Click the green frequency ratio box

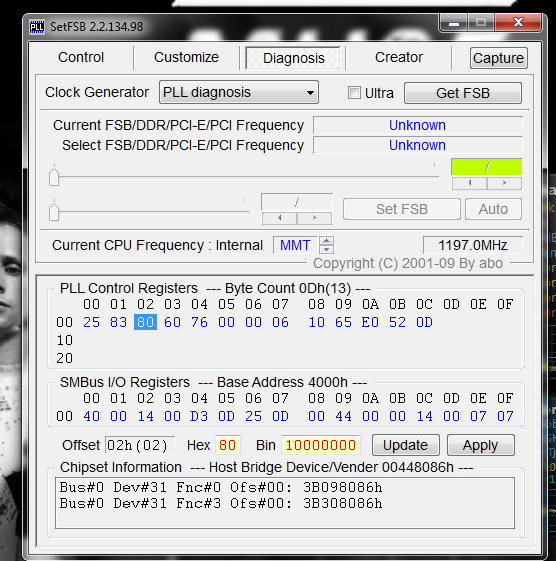pyautogui.click(x=487, y=167)
